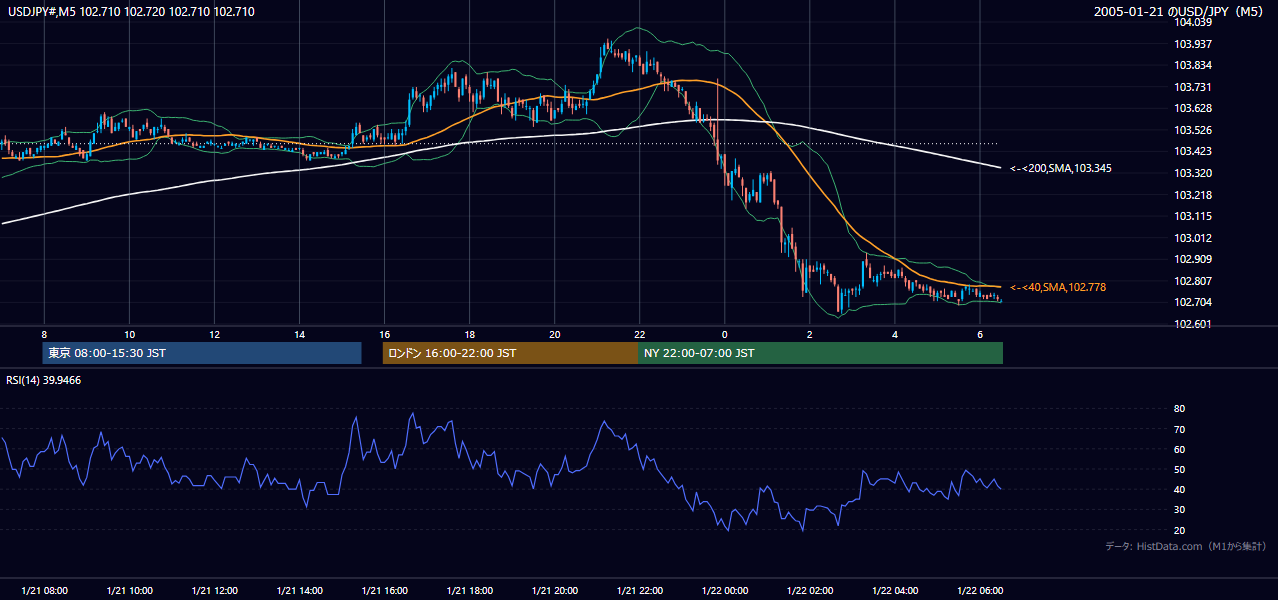Screen dimensions: 1278x600
Task: Click price axis value 103.218
Action: click(1193, 195)
